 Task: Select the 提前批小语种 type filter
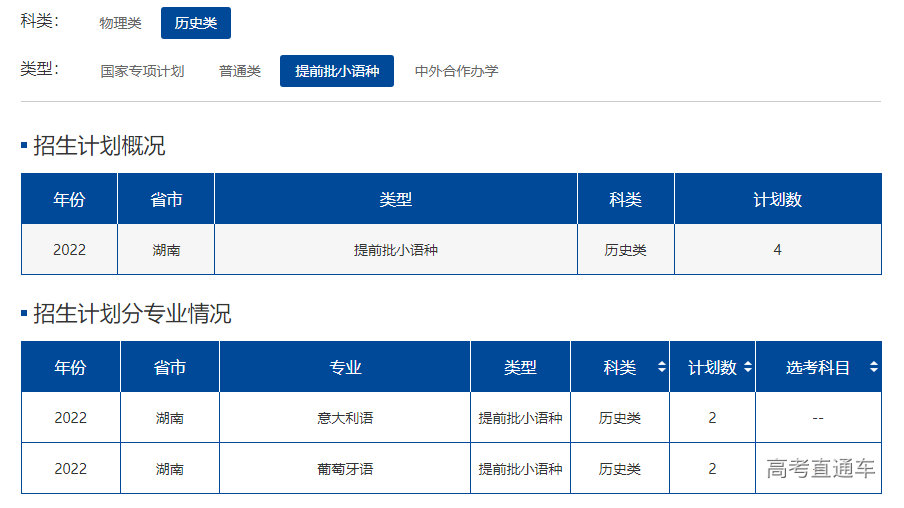pyautogui.click(x=337, y=71)
